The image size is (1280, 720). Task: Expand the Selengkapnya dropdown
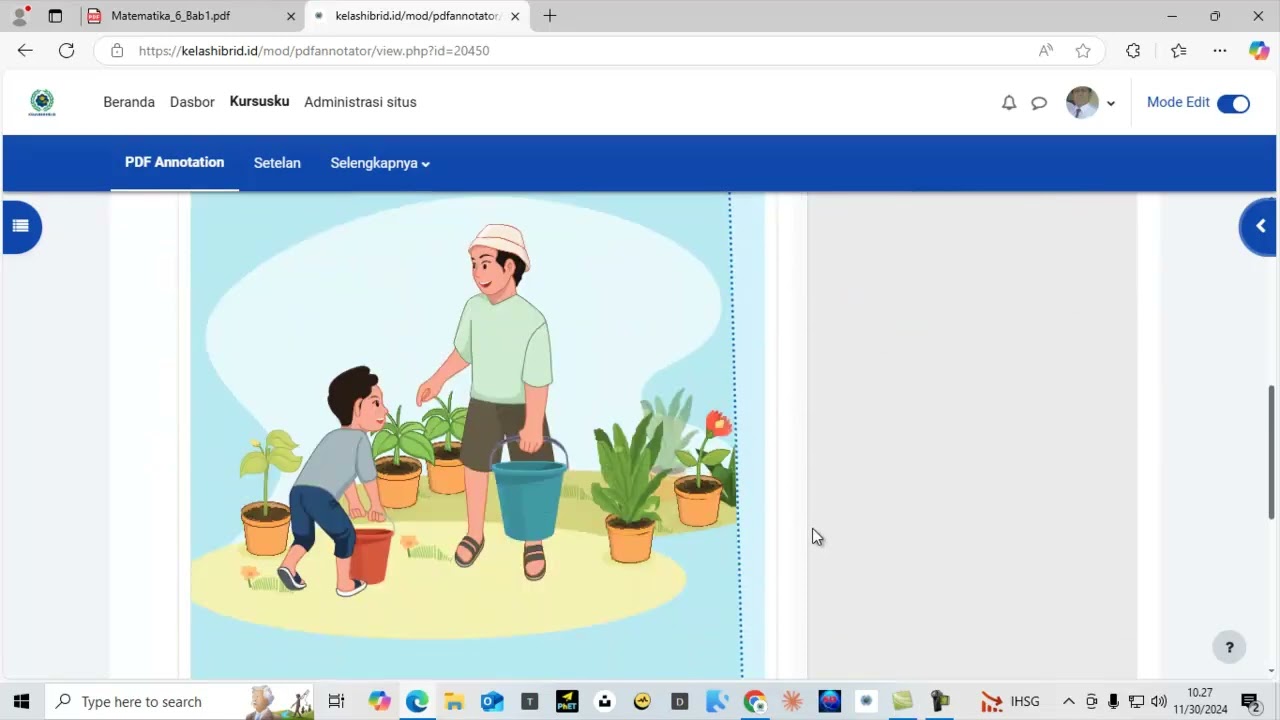(380, 163)
